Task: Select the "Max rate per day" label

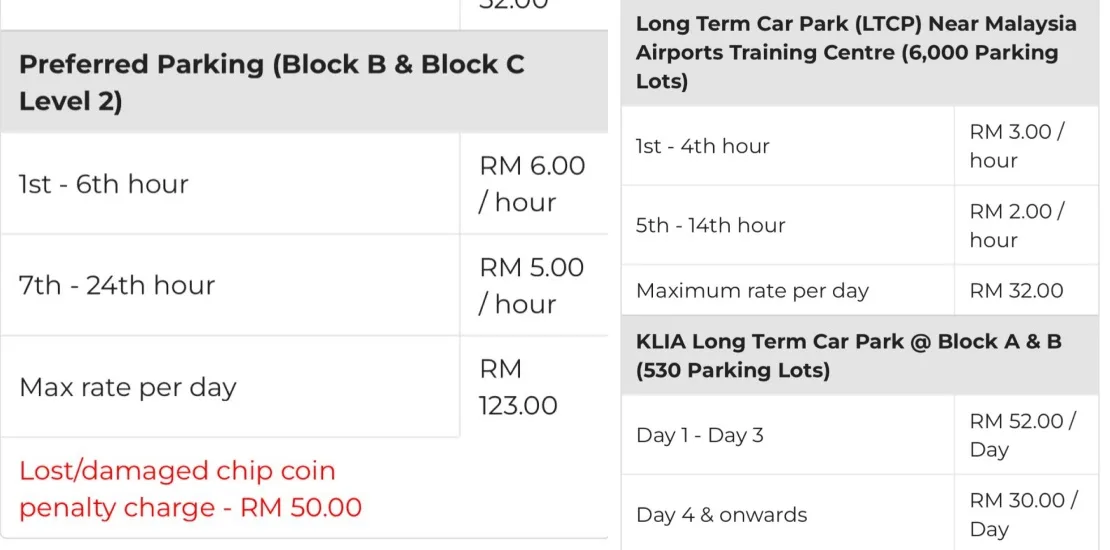Action: coord(128,388)
